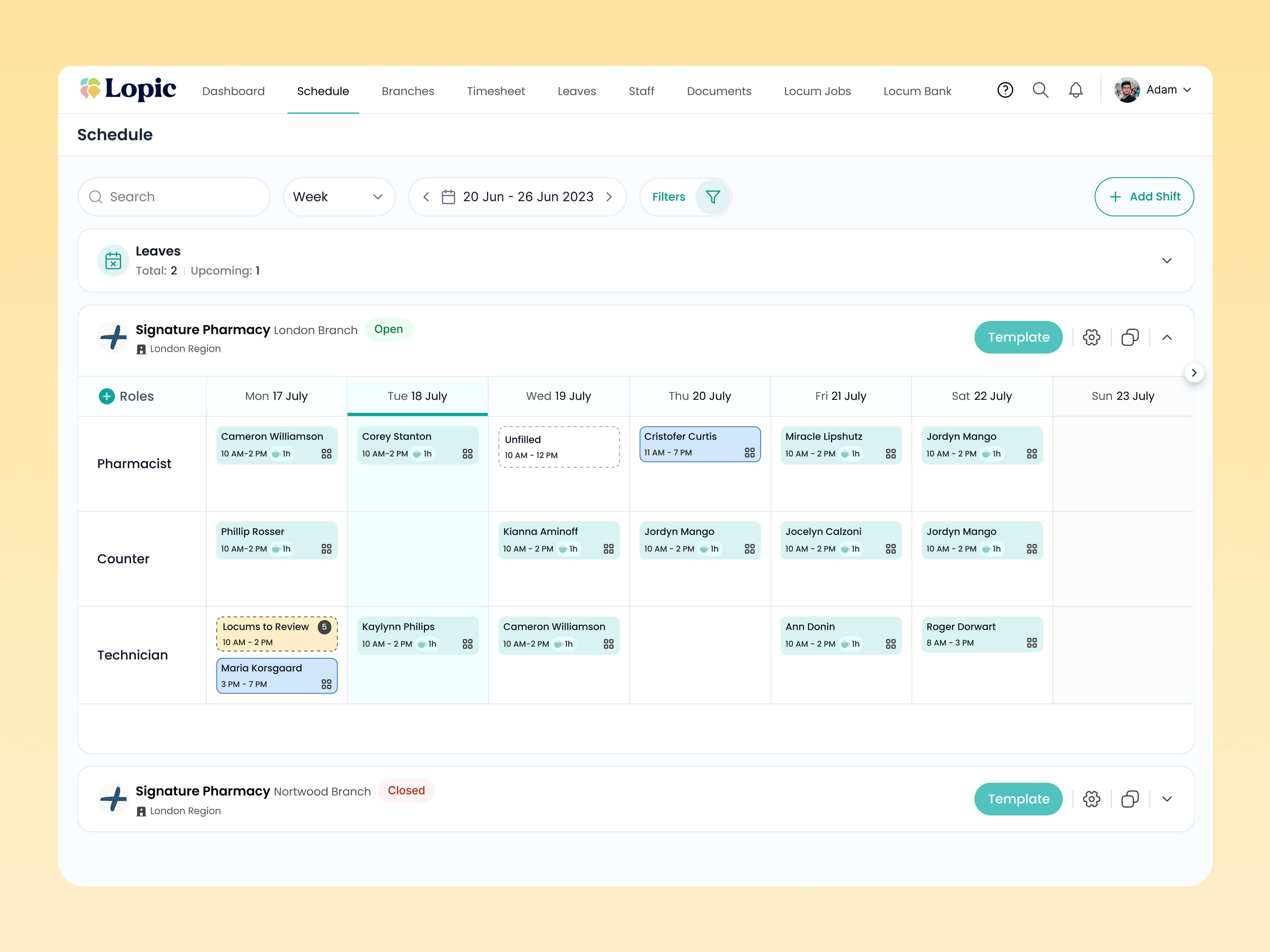This screenshot has height=952, width=1270.
Task: Click the duplicate icon next to London Branch Template
Action: tap(1130, 337)
